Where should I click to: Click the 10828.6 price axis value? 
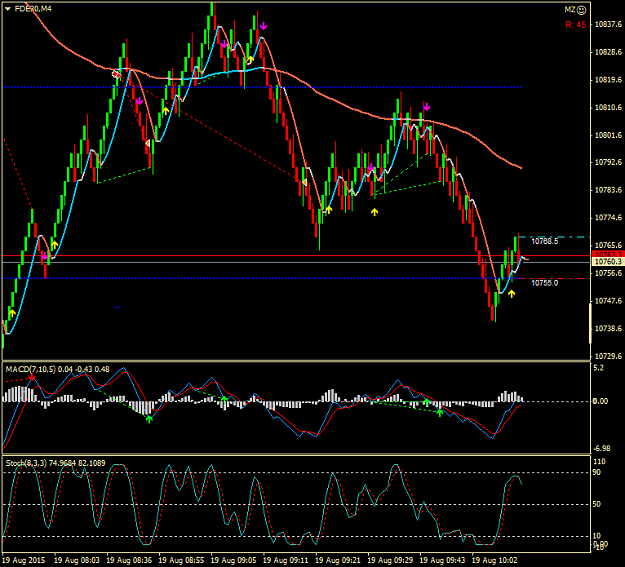click(608, 52)
